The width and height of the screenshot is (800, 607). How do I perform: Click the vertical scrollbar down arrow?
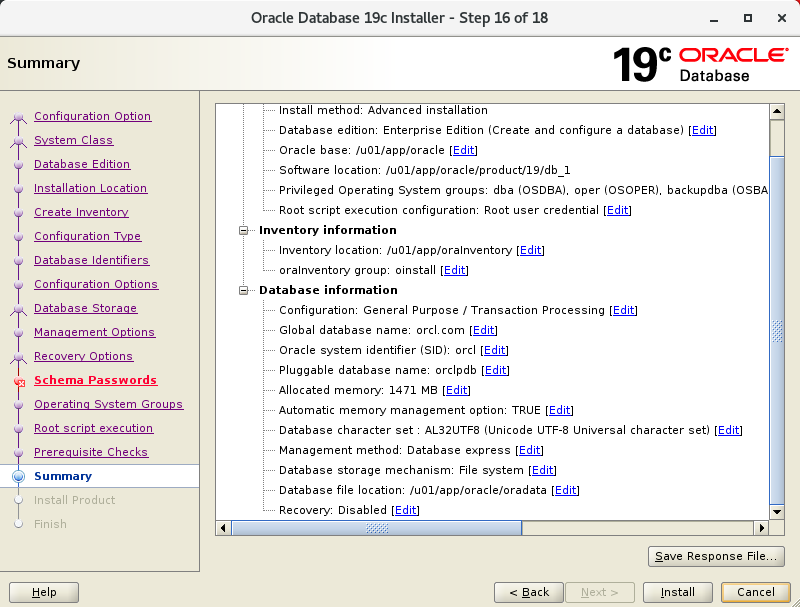[x=777, y=512]
